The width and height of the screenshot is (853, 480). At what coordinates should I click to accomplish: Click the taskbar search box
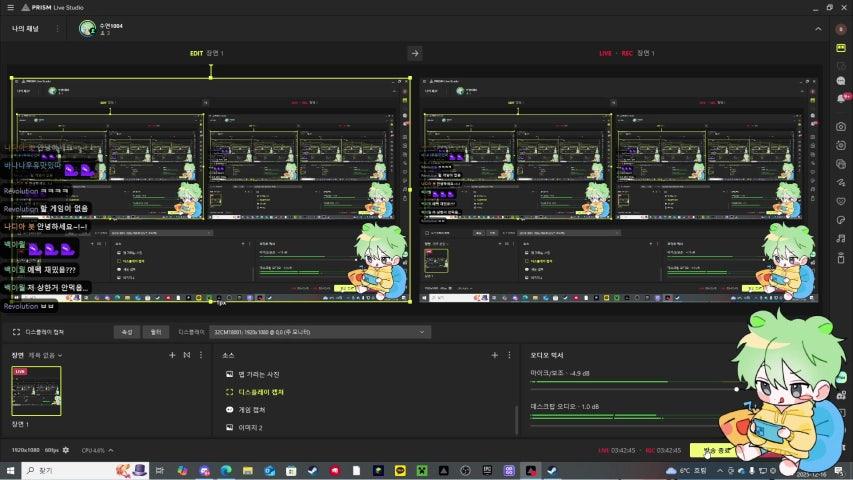coord(85,470)
